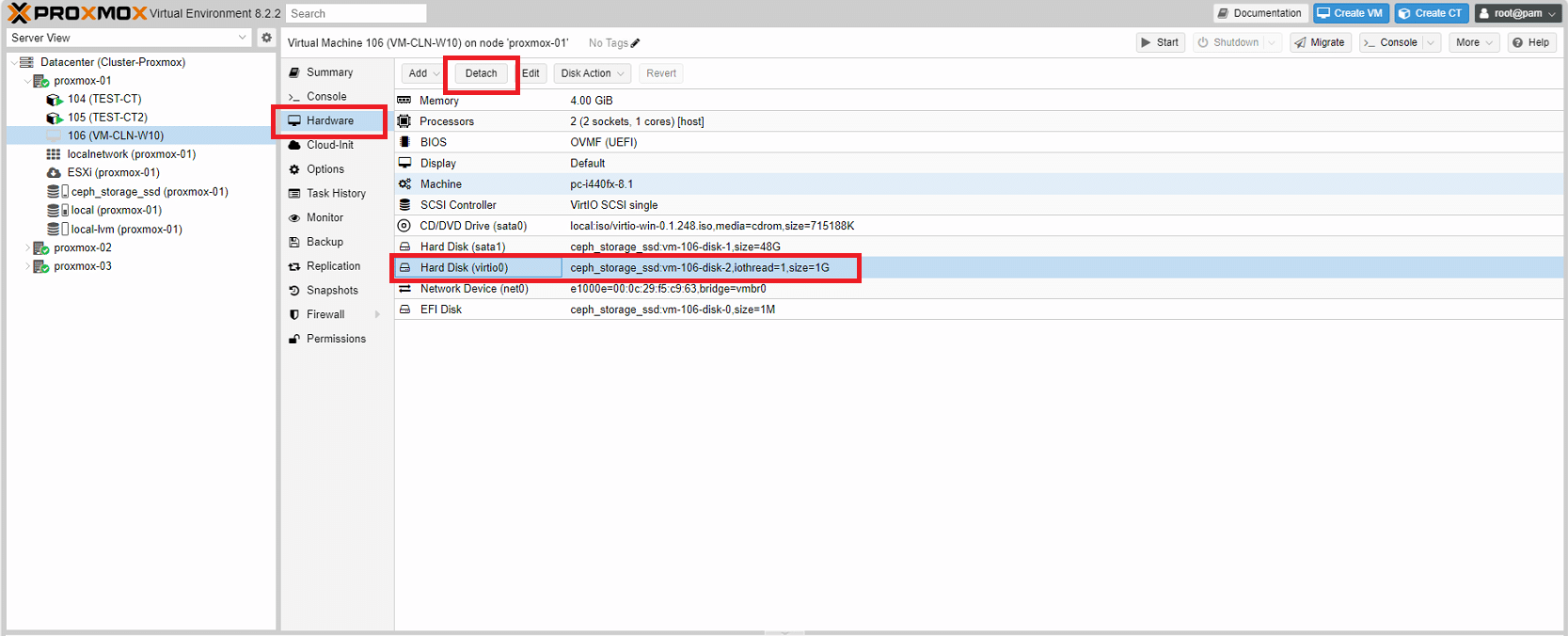Click the No Tags label
This screenshot has width=1568, height=636.
[x=608, y=43]
